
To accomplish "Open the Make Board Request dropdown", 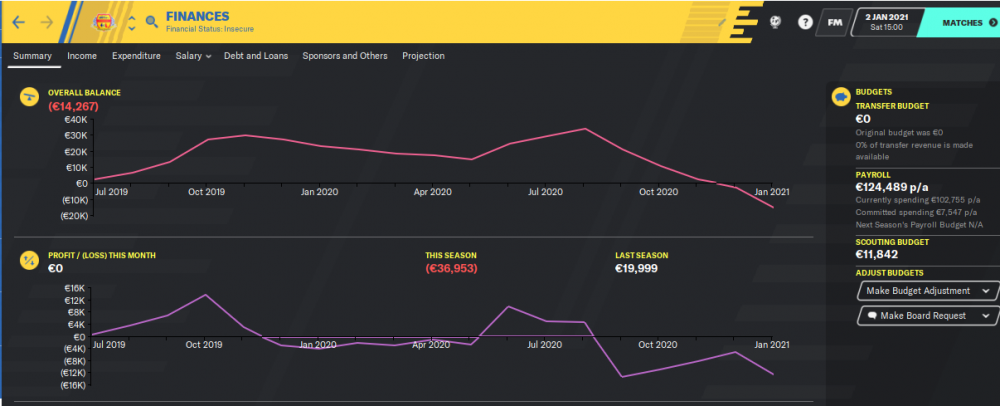I will (x=926, y=315).
